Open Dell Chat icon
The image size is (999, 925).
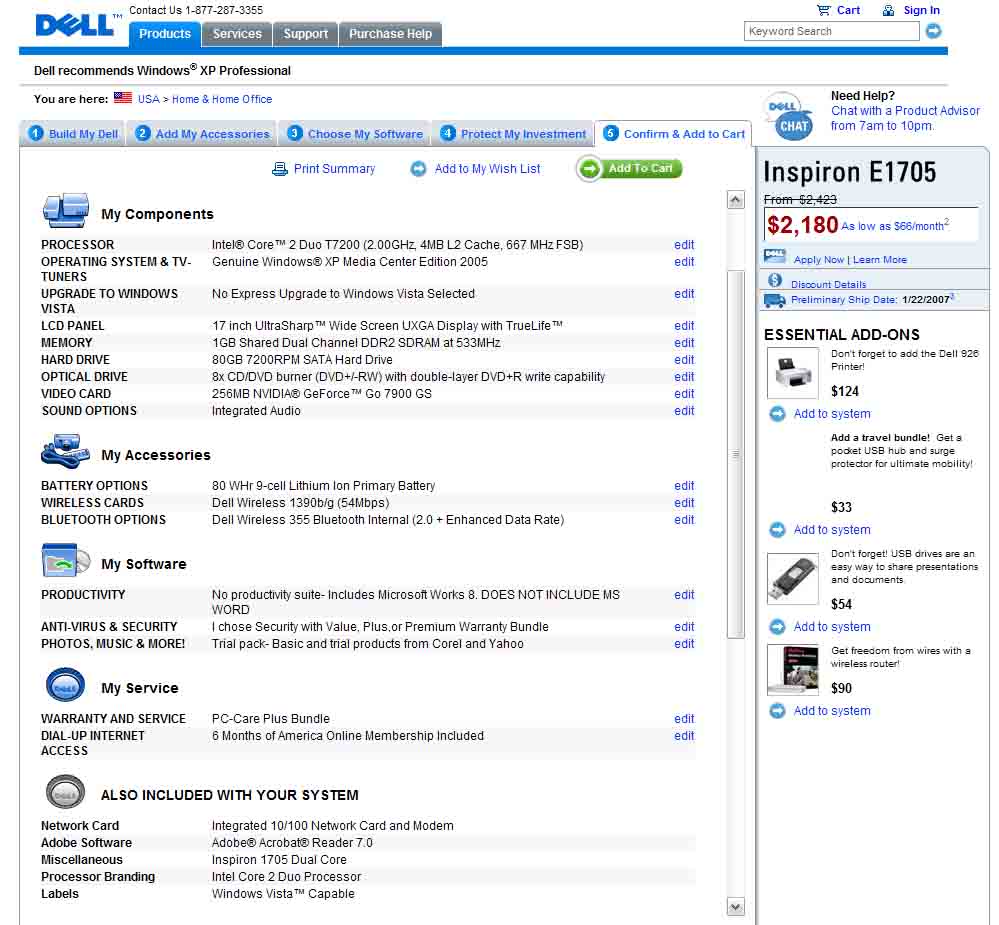point(790,117)
